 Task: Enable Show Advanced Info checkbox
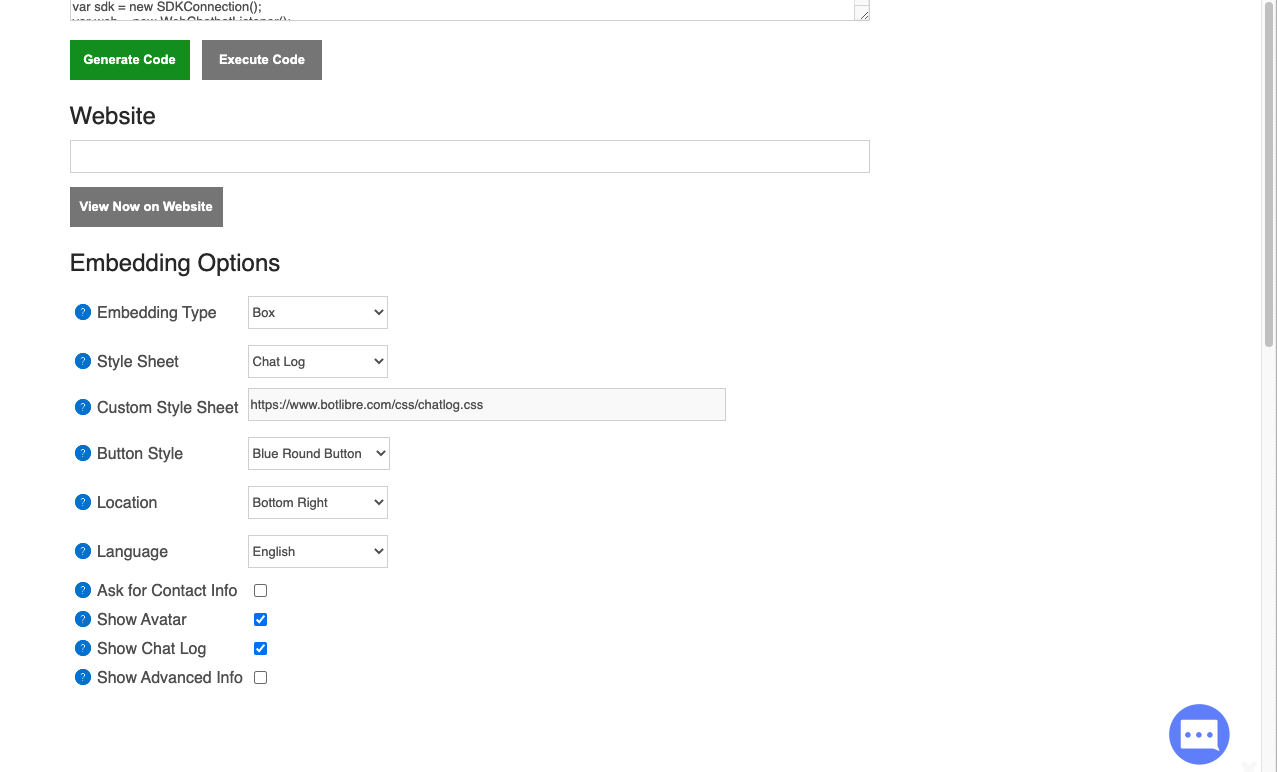[x=260, y=678]
